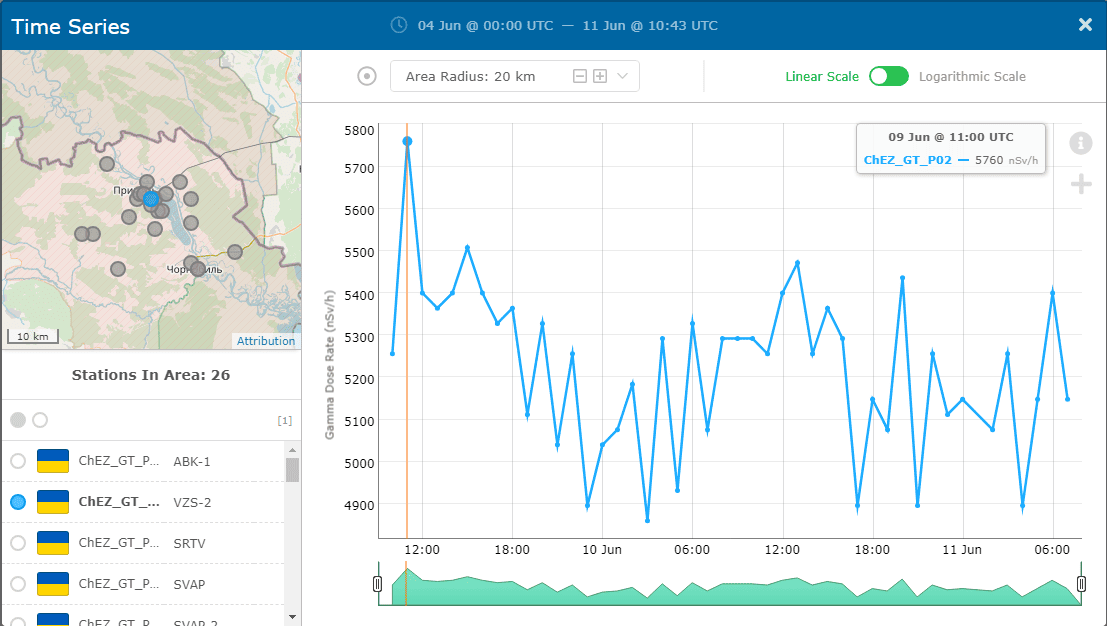Screen dimensions: 1107x626
Task: Click right handle of timeline range slider
Action: point(1081,584)
